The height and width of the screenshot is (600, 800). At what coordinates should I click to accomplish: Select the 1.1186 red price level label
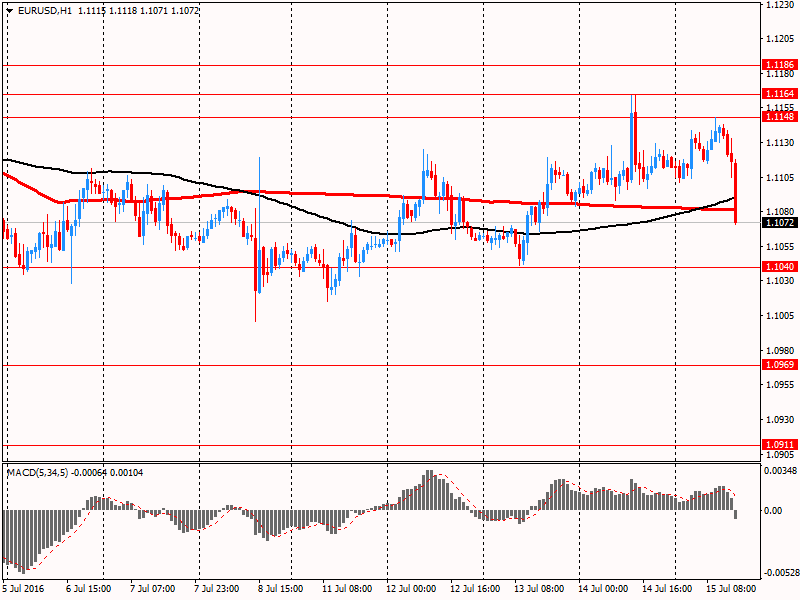click(x=779, y=64)
